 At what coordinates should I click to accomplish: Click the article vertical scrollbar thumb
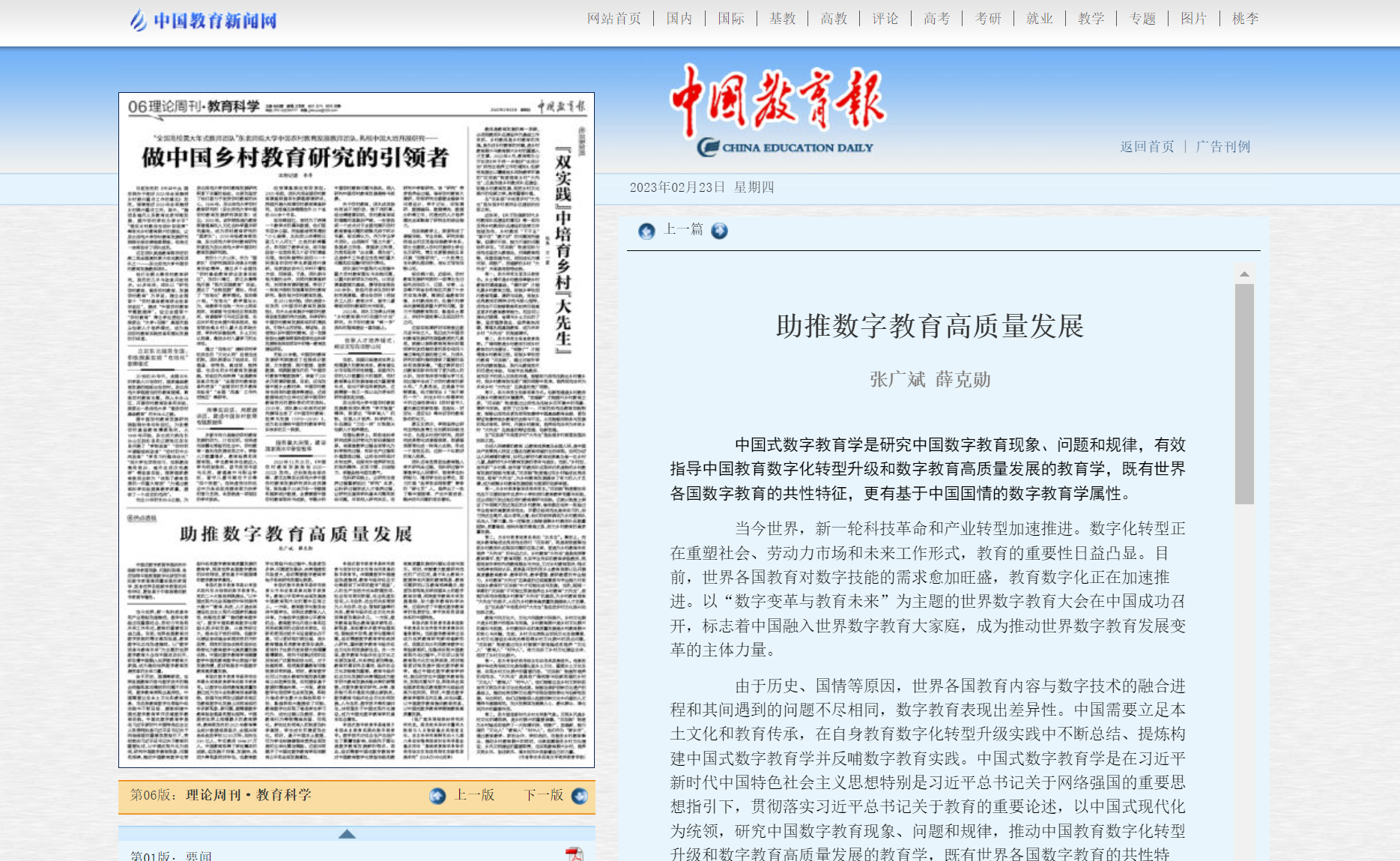[1244, 393]
